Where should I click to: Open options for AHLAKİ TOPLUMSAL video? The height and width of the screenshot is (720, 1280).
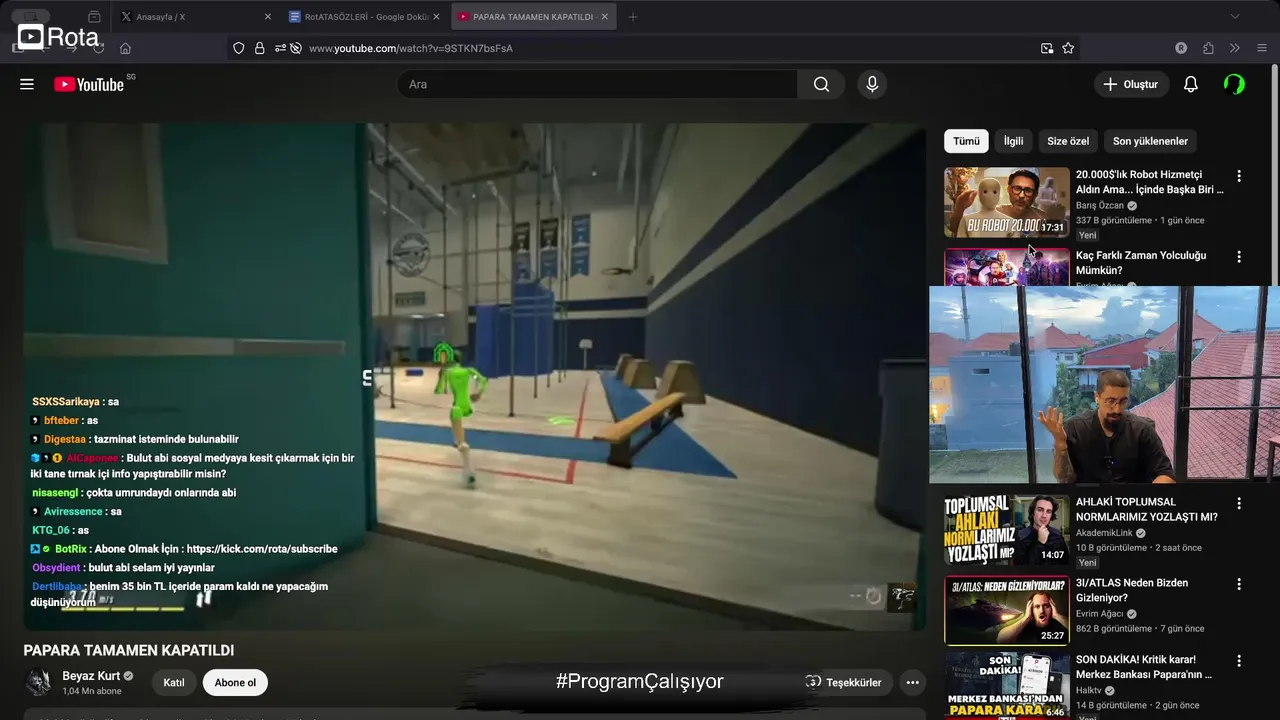(1239, 503)
